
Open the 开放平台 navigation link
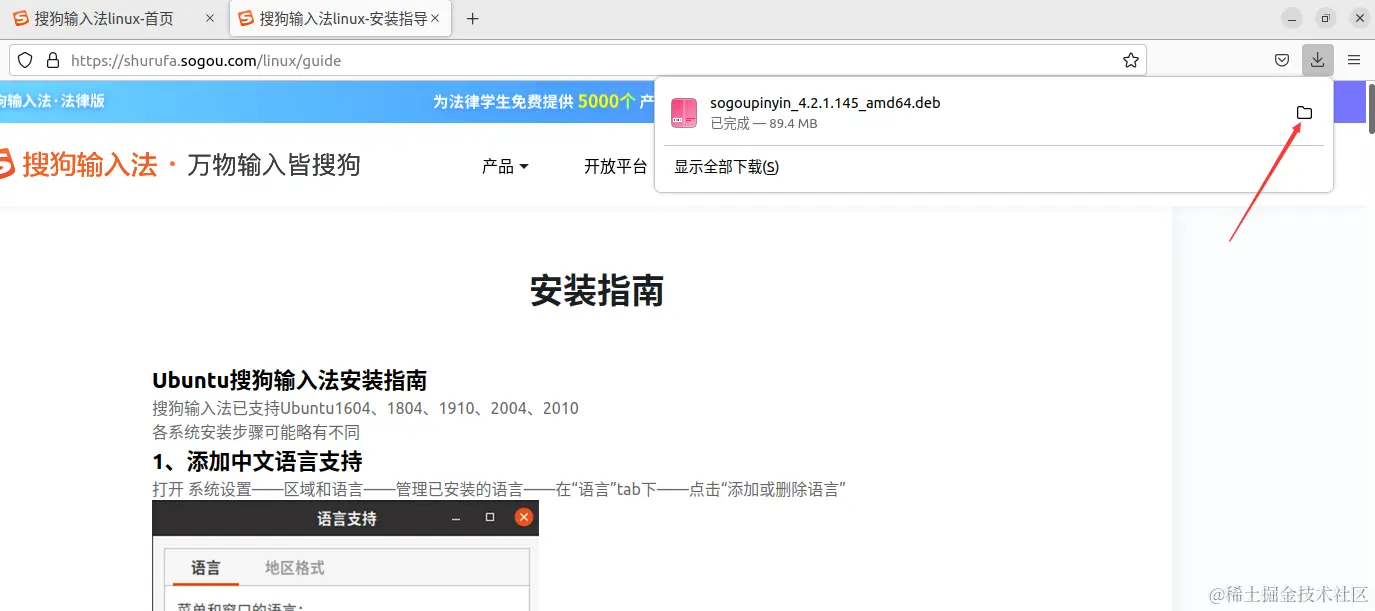pyautogui.click(x=616, y=166)
